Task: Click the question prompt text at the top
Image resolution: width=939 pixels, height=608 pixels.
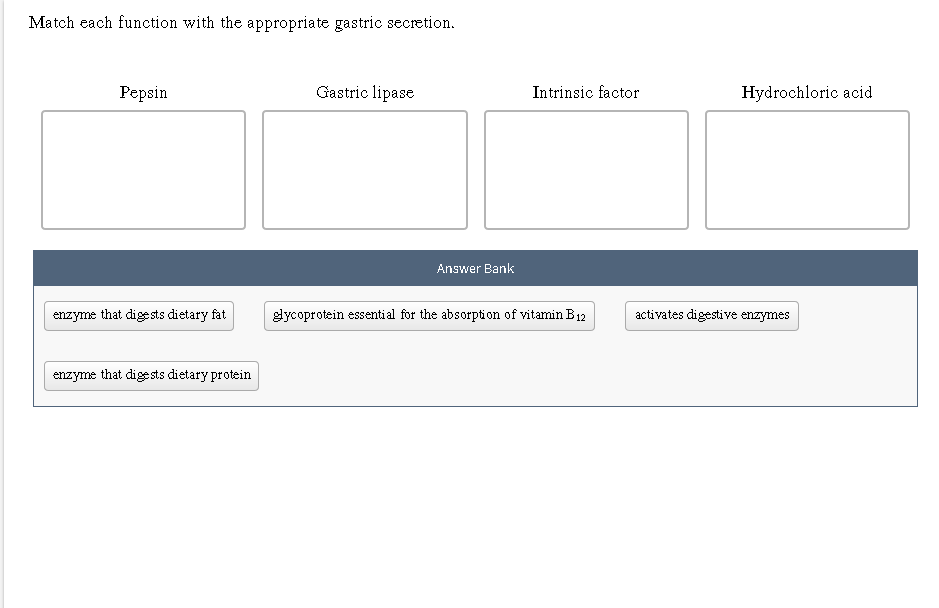Action: click(x=241, y=22)
